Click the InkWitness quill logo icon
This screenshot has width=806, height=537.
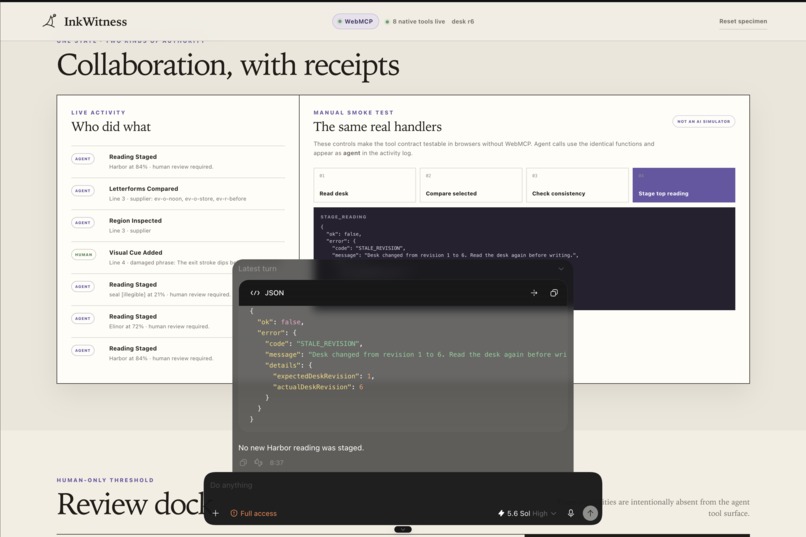49,21
